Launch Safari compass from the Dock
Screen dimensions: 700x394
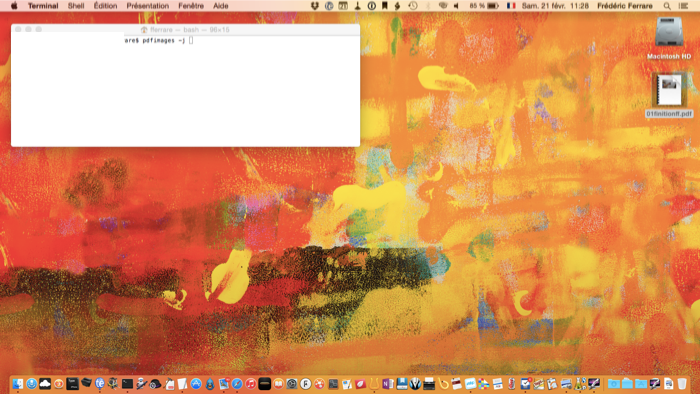point(237,384)
